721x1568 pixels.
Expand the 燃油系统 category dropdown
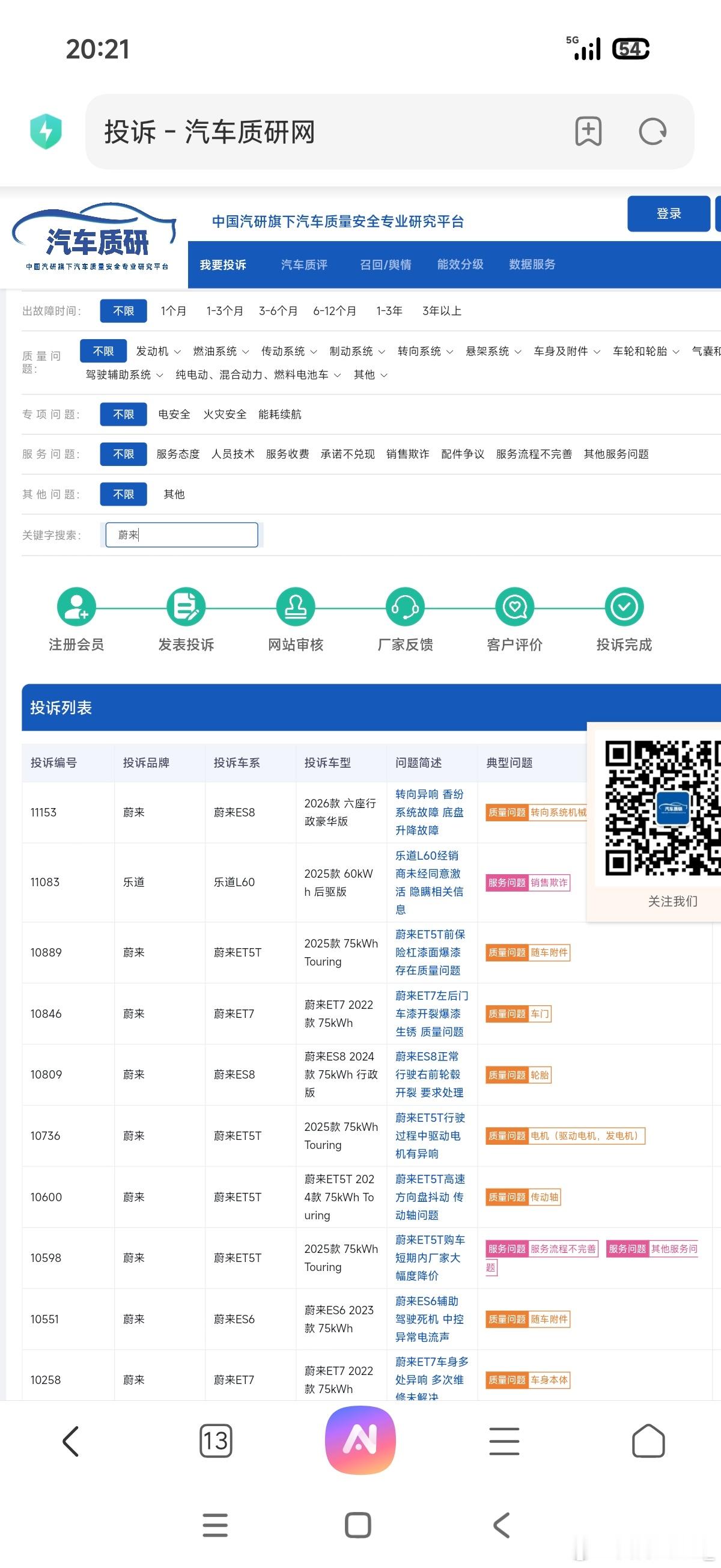221,351
